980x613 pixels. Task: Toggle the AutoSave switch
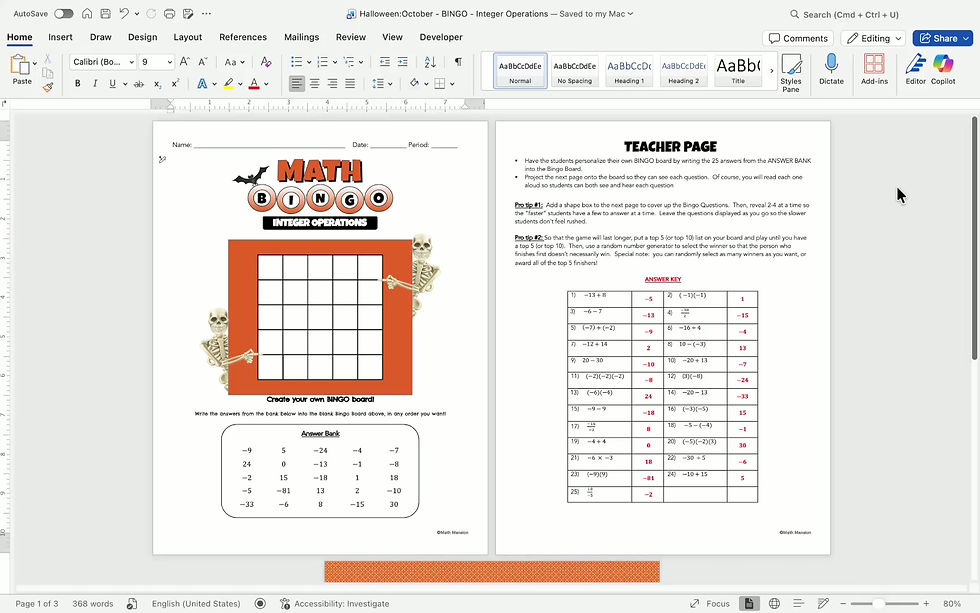[64, 13]
